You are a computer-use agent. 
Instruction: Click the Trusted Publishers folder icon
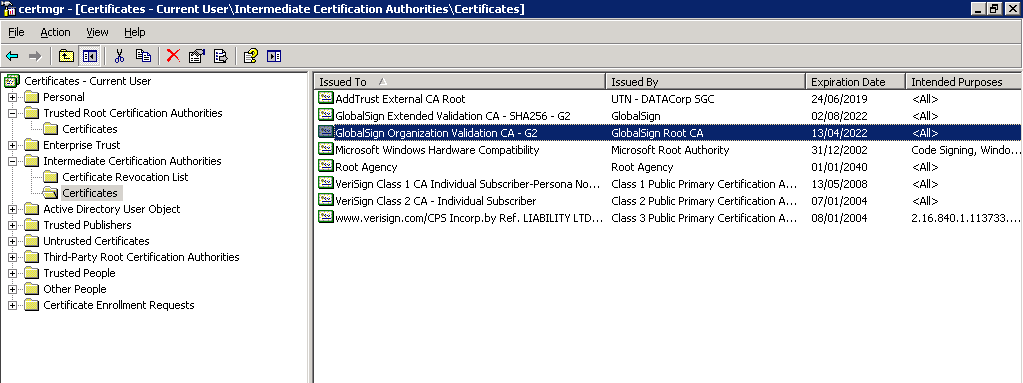pos(31,225)
